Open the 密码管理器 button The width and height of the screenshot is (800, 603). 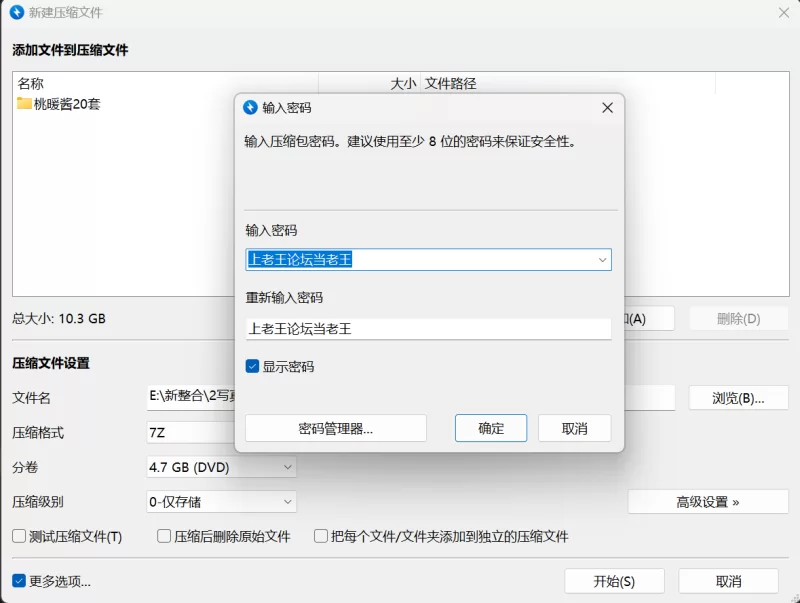pos(335,428)
